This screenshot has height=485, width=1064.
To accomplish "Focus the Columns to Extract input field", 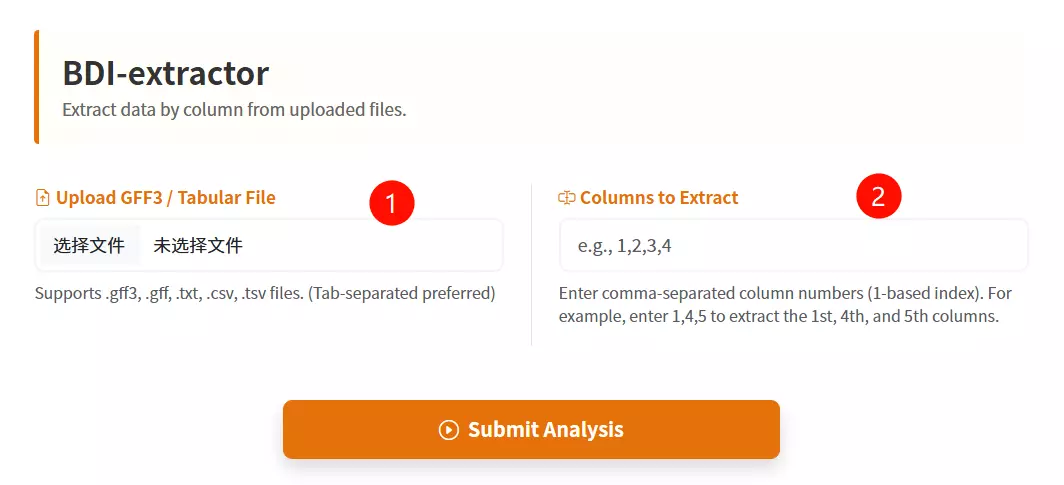I will (793, 245).
